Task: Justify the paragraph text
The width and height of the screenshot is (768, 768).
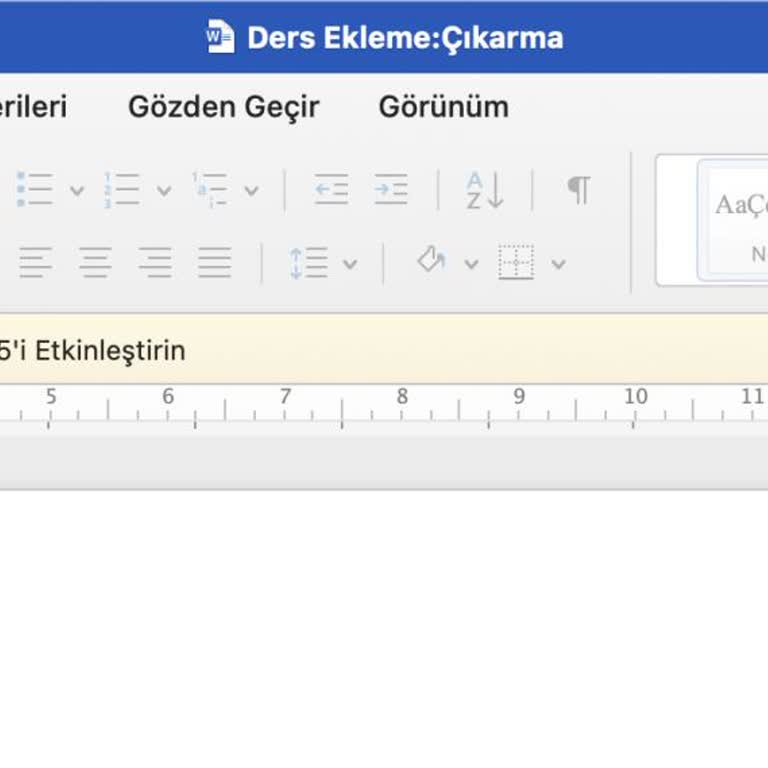Action: [x=215, y=263]
